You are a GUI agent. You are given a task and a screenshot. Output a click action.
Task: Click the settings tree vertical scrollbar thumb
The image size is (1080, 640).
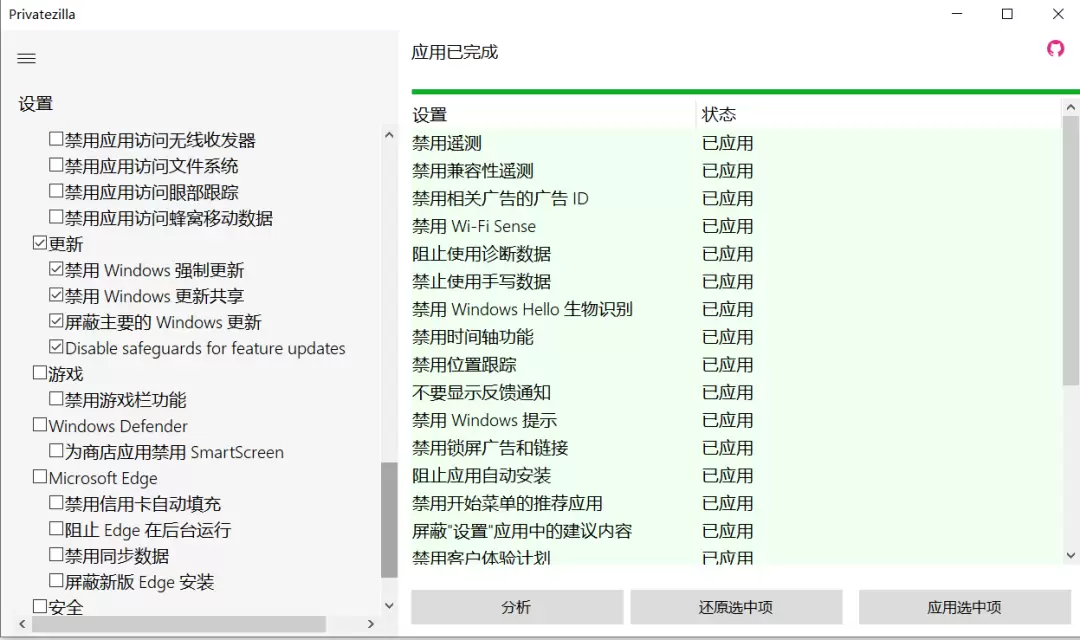pos(389,520)
